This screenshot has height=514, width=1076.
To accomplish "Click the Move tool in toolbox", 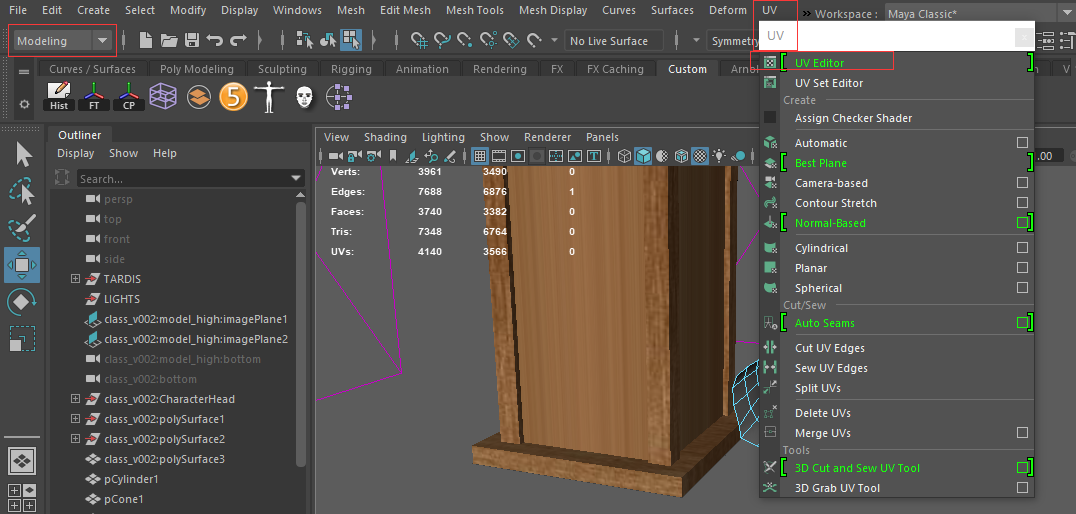I will tap(22, 265).
